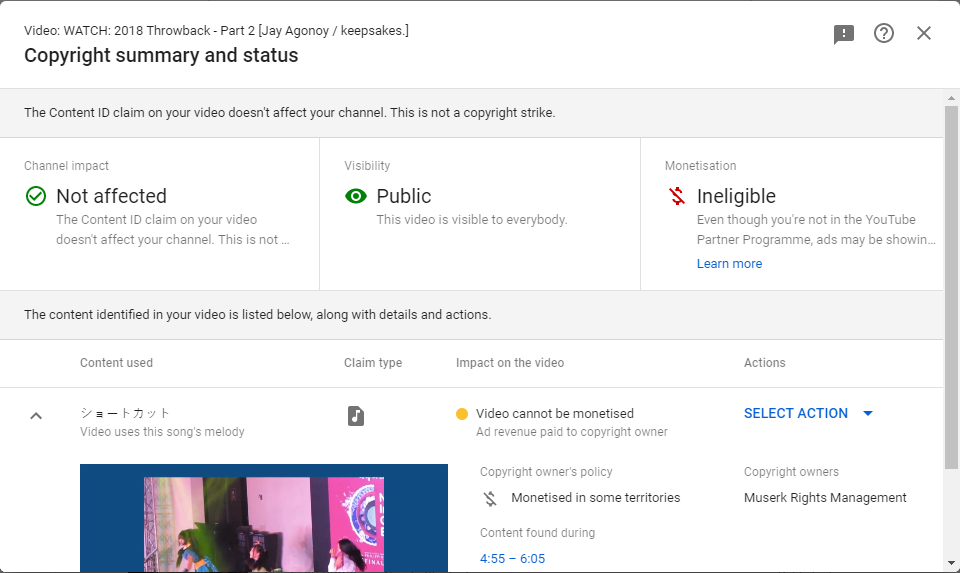Click the green check mark beside Not affected
Screen dimensions: 960x573
tap(36, 196)
